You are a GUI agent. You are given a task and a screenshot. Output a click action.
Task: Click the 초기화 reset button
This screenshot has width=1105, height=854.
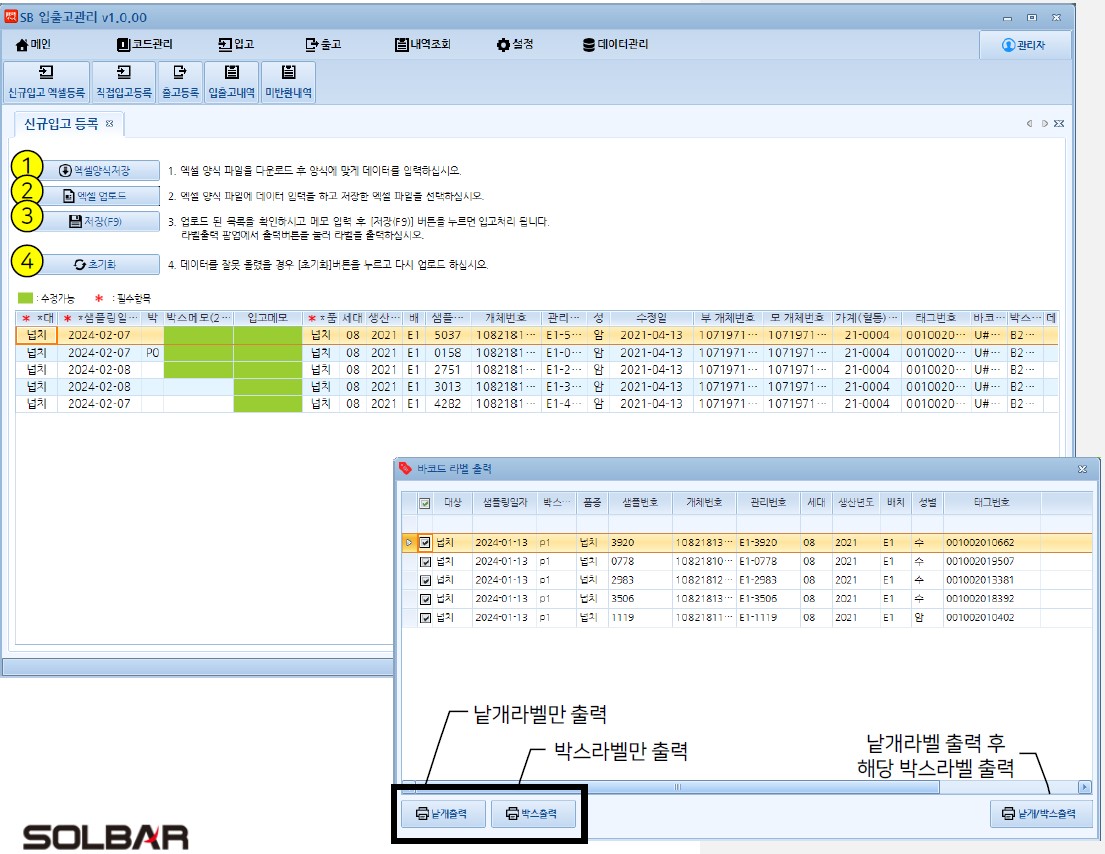click(95, 264)
